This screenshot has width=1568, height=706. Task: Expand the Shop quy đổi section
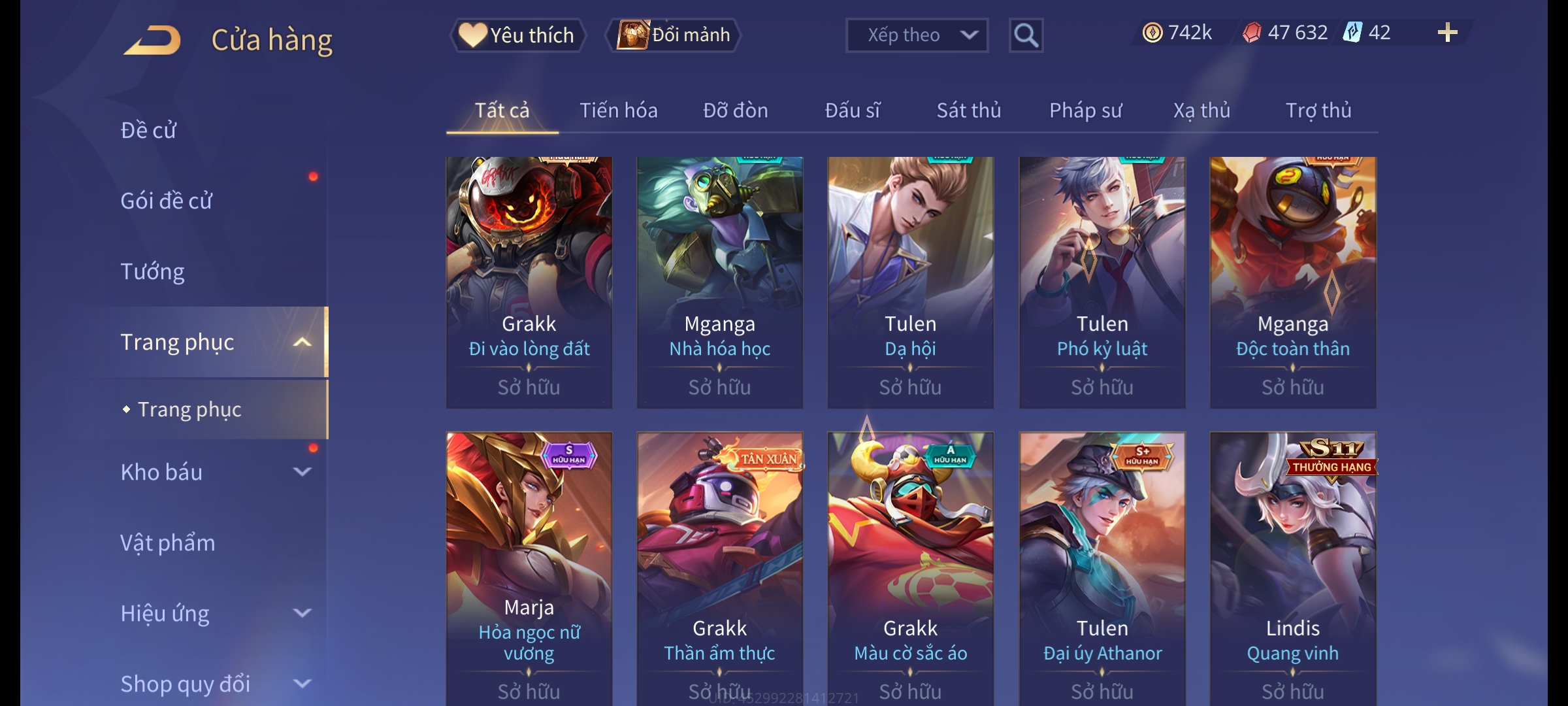point(302,683)
